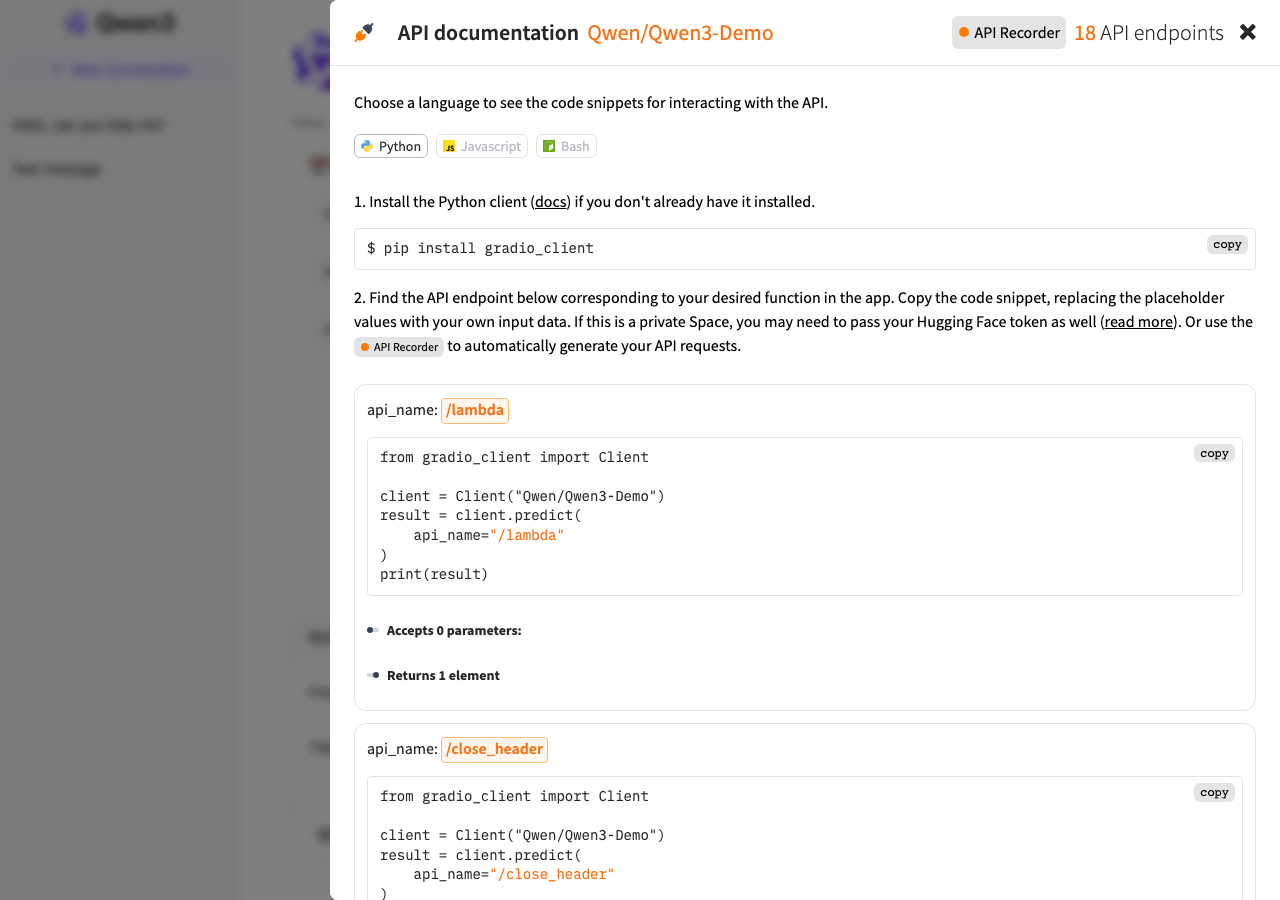Screen dimensions: 1280x900
Task: Copy the /close_header code snippet
Action: (x=1214, y=793)
